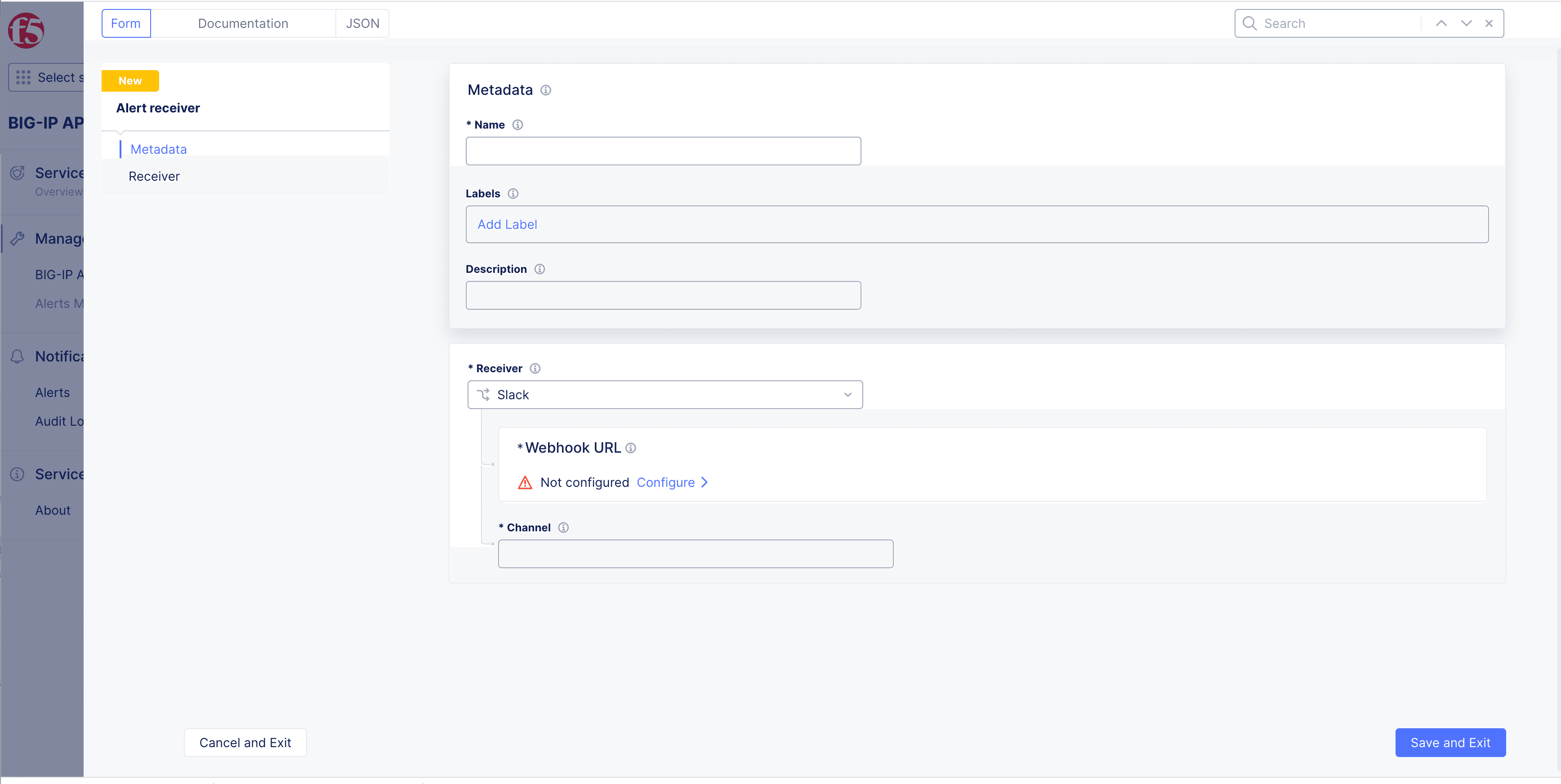Viewport: 1561px width, 784px height.
Task: Open the Receiver dropdown showing Slack
Action: click(x=665, y=394)
